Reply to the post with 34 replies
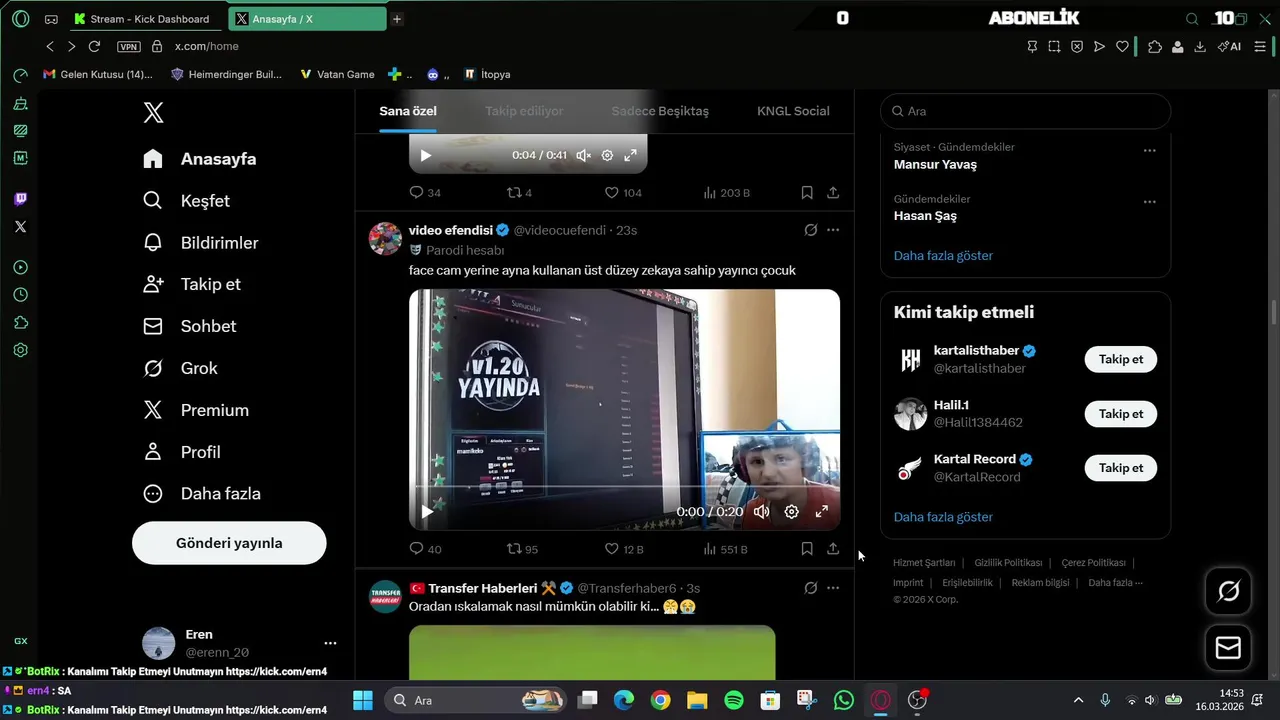The width and height of the screenshot is (1280, 720). [x=425, y=192]
